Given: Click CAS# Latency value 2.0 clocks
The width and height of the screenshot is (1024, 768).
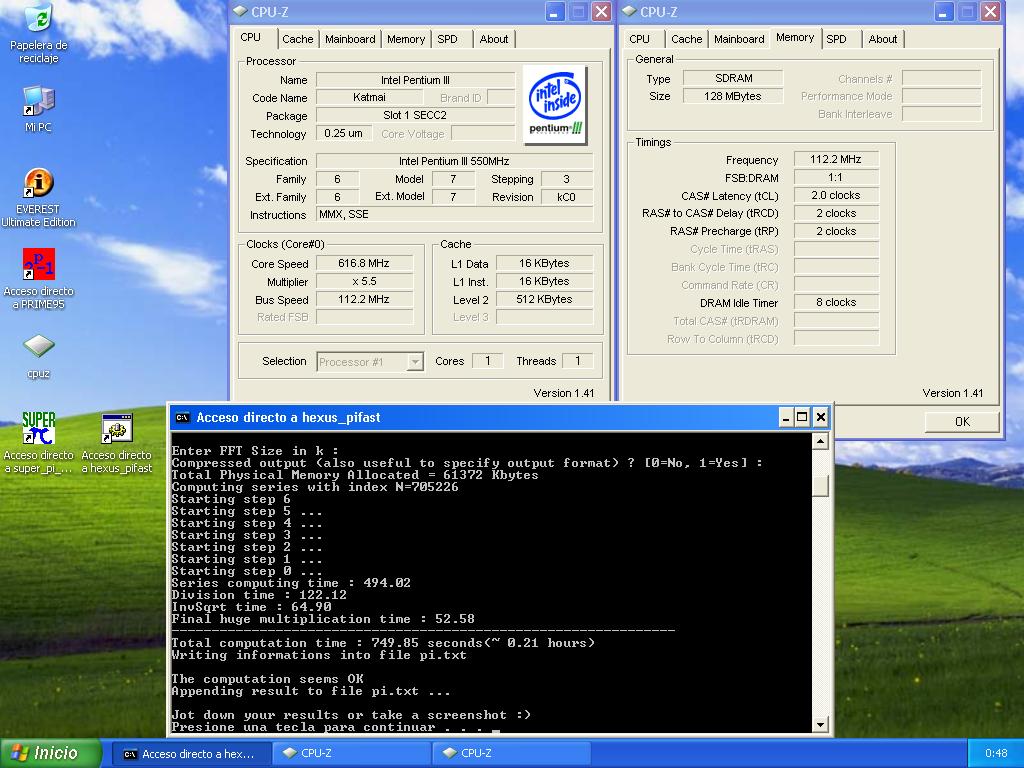Looking at the screenshot, I should [x=836, y=195].
